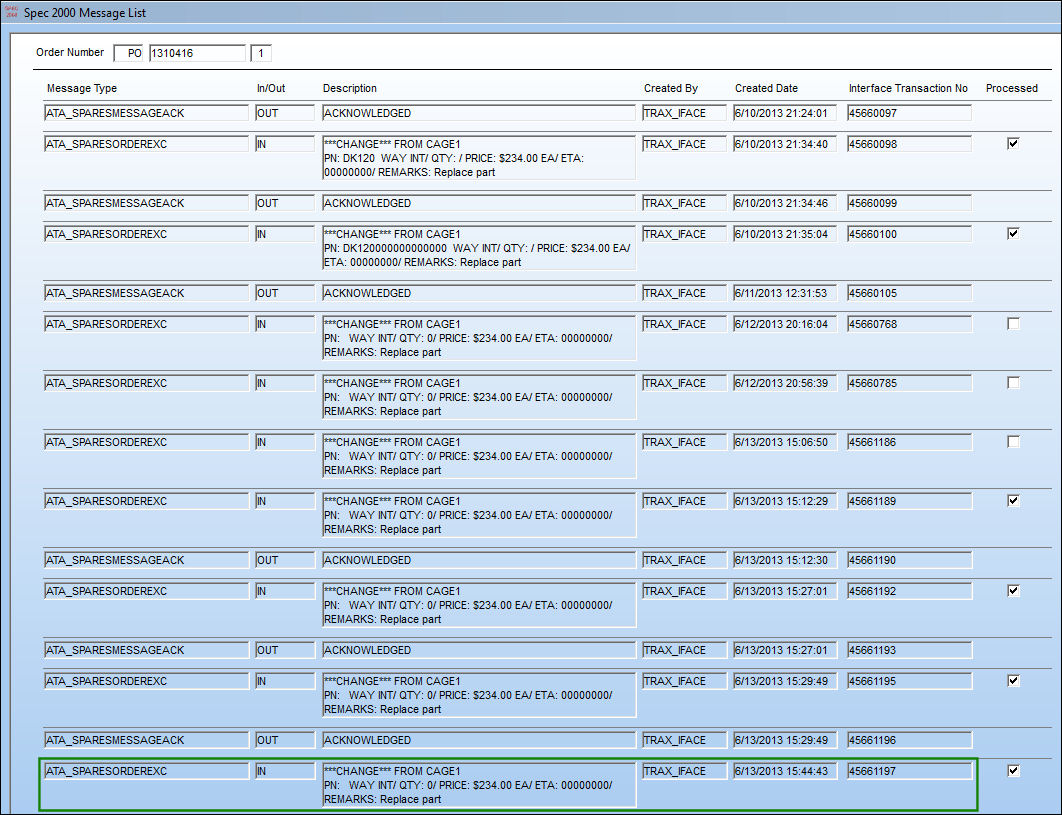
Task: Click OUT field for transaction 45661193
Action: (285, 650)
